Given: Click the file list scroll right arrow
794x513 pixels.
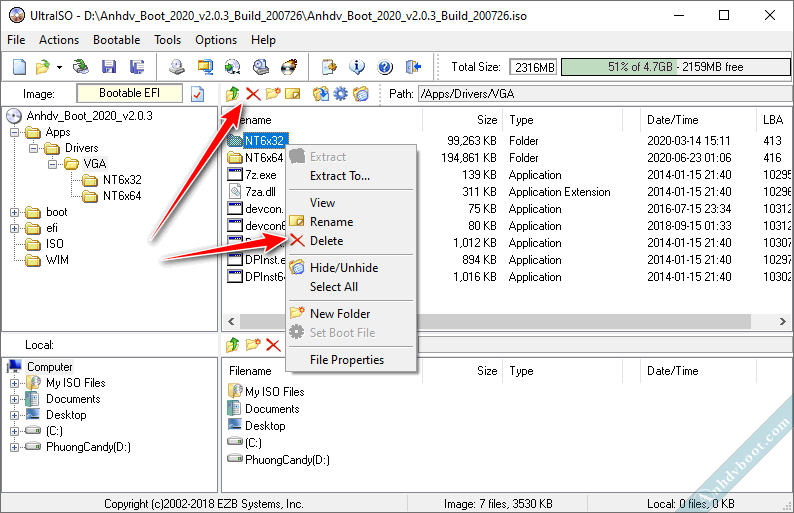Looking at the screenshot, I should (782, 321).
